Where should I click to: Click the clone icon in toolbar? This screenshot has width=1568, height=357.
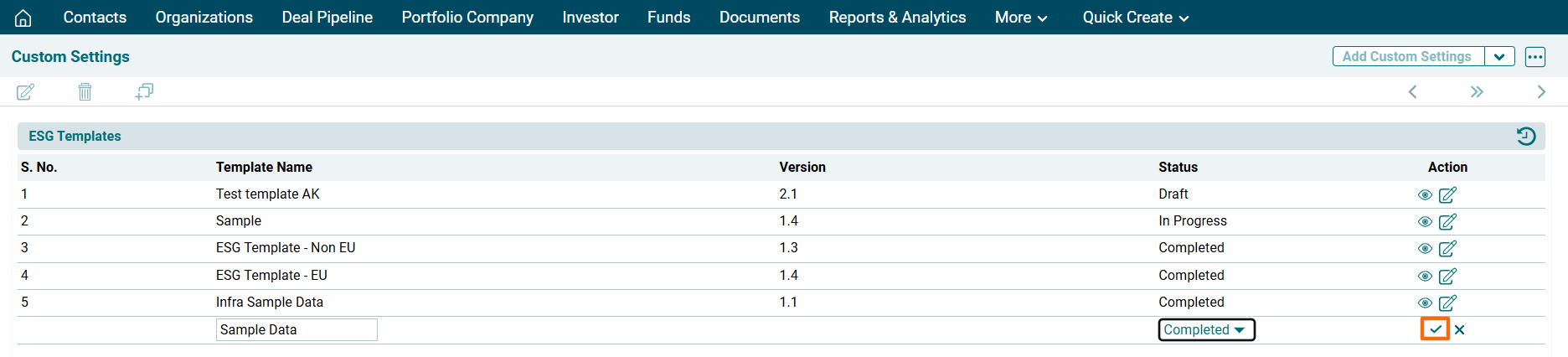[x=144, y=91]
